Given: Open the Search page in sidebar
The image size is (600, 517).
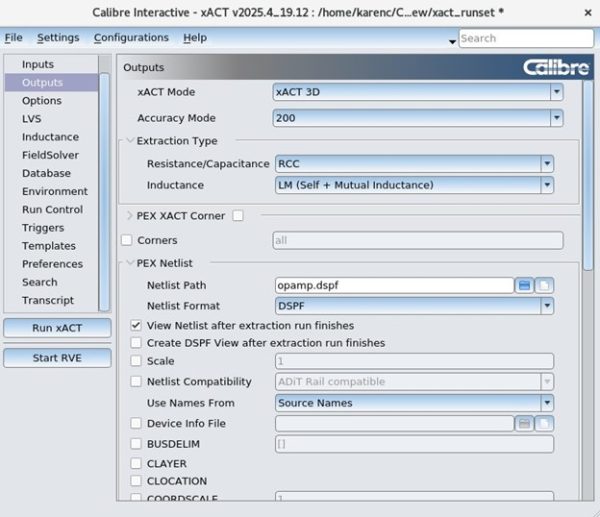Looking at the screenshot, I should click(x=40, y=282).
